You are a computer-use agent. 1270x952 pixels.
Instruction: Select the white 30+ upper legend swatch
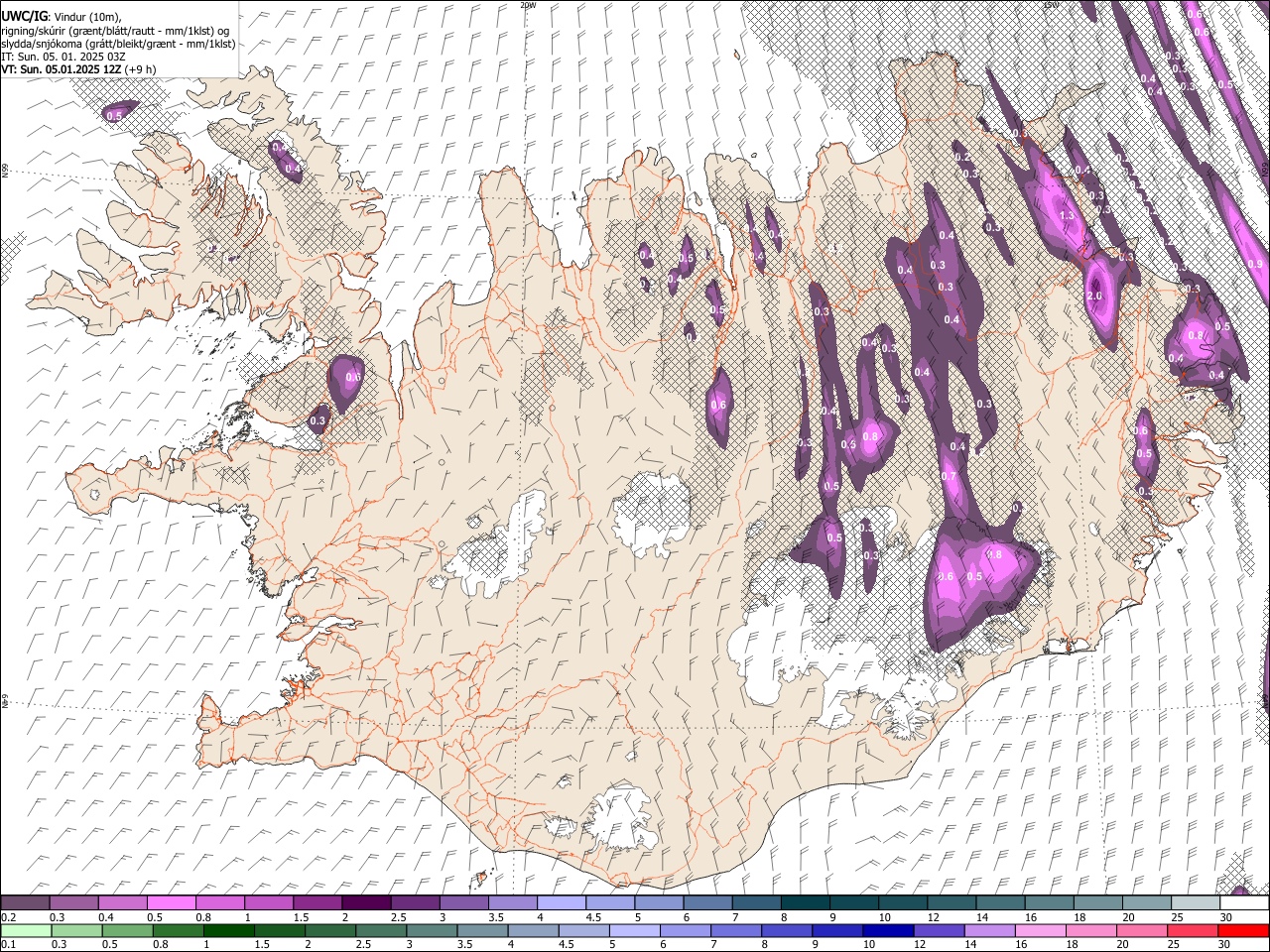pos(1244,903)
